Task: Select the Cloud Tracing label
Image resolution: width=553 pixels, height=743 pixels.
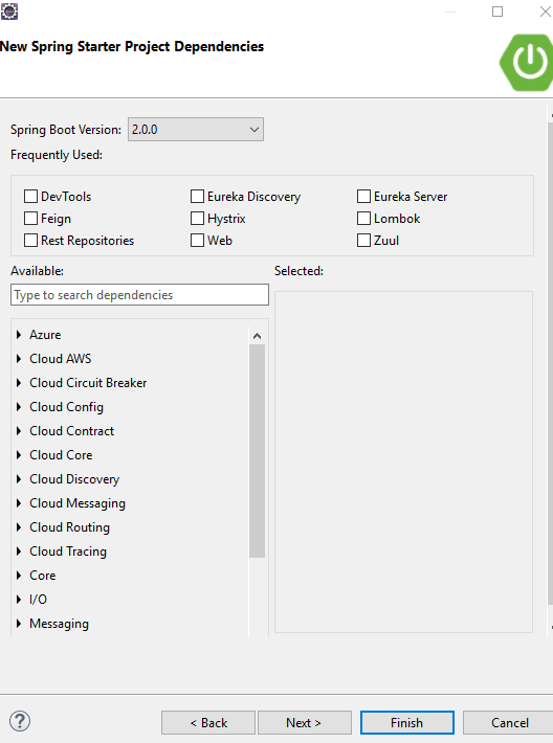Action: 68,551
